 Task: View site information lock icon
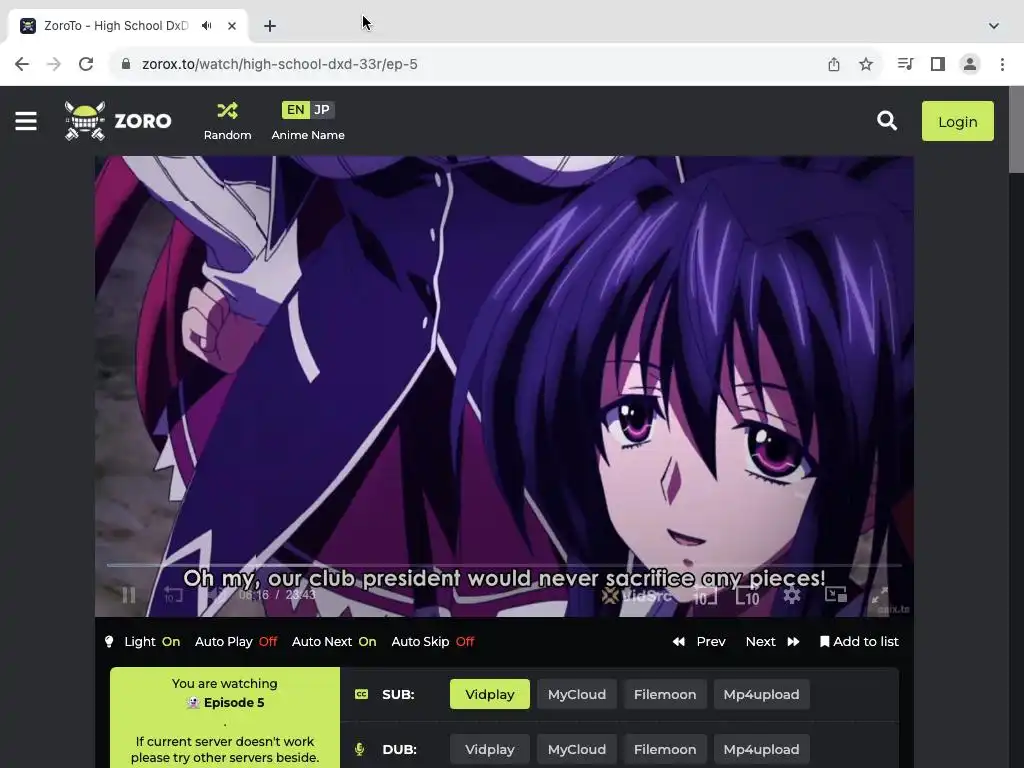(x=127, y=64)
